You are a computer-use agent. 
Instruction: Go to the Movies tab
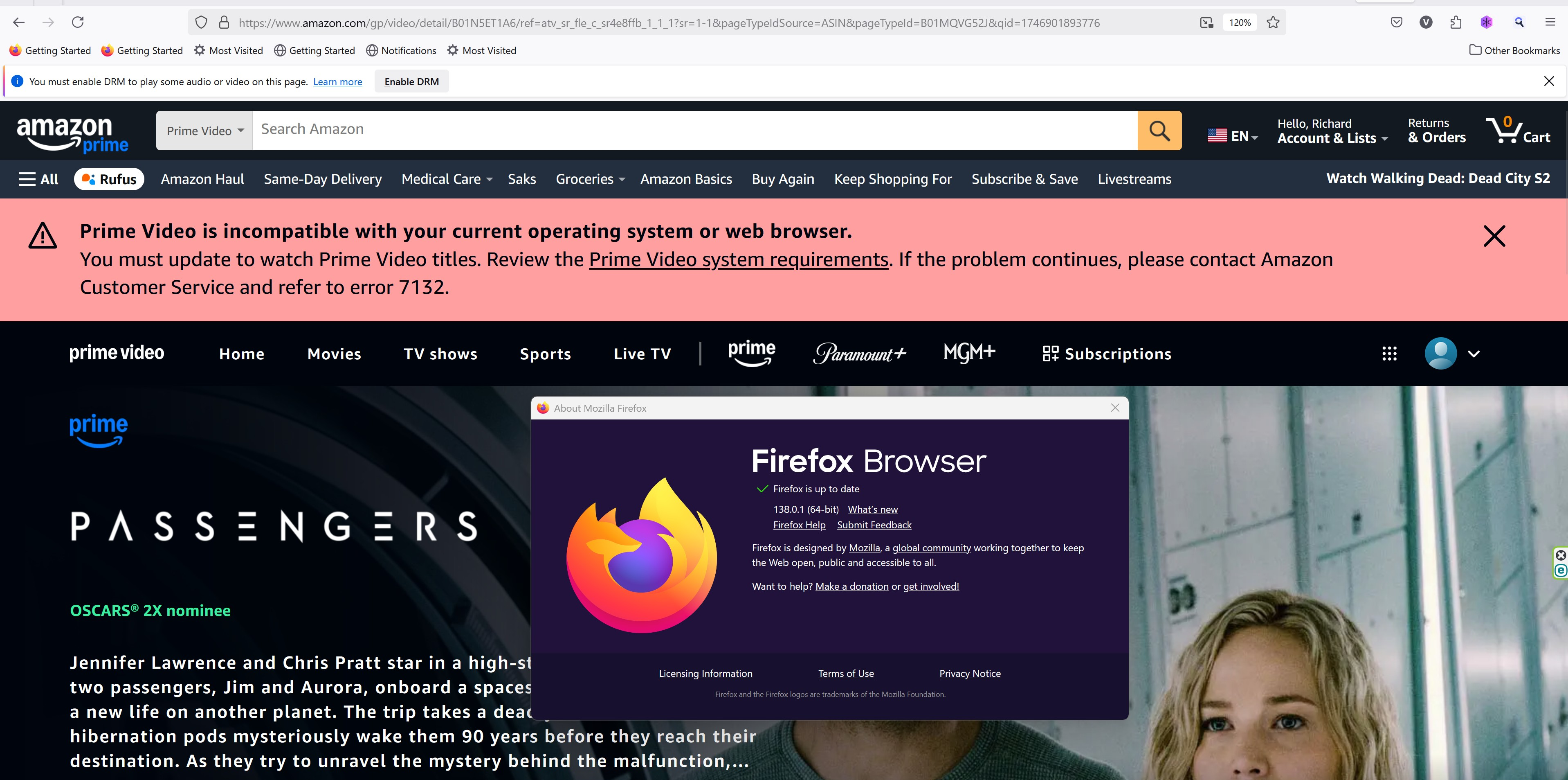pyautogui.click(x=334, y=354)
